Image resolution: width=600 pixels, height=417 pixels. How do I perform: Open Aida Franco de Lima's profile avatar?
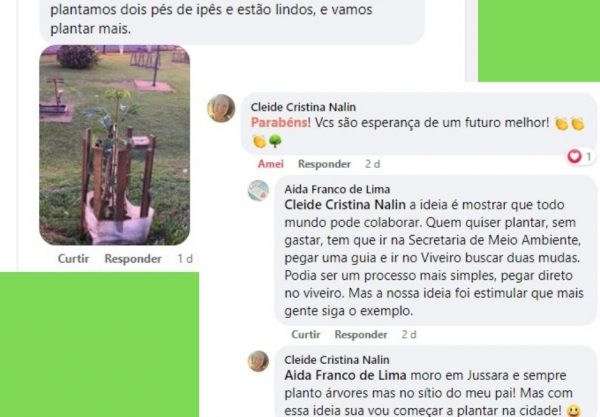click(x=258, y=191)
